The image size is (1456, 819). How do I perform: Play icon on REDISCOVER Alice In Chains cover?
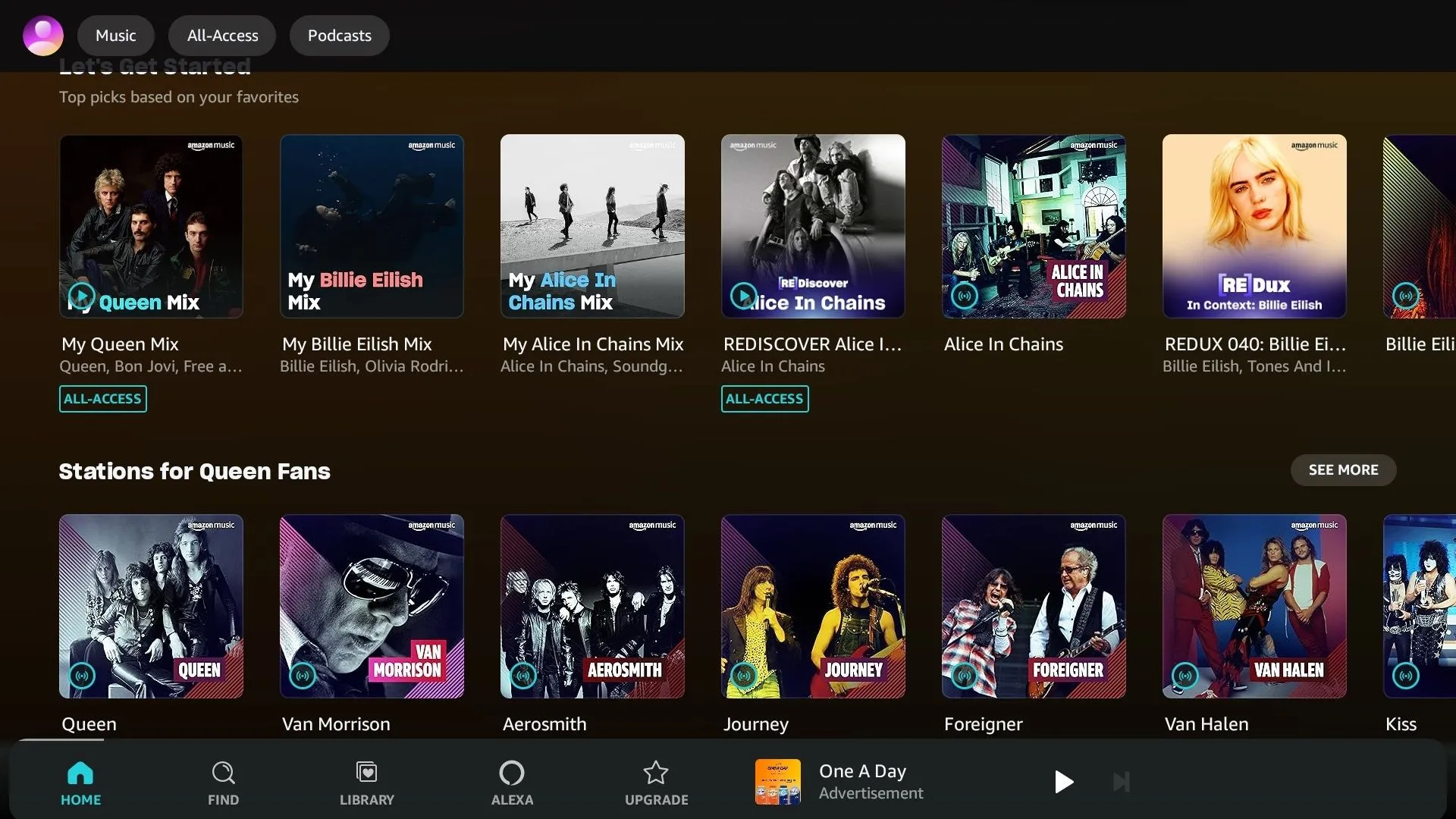[x=743, y=295]
